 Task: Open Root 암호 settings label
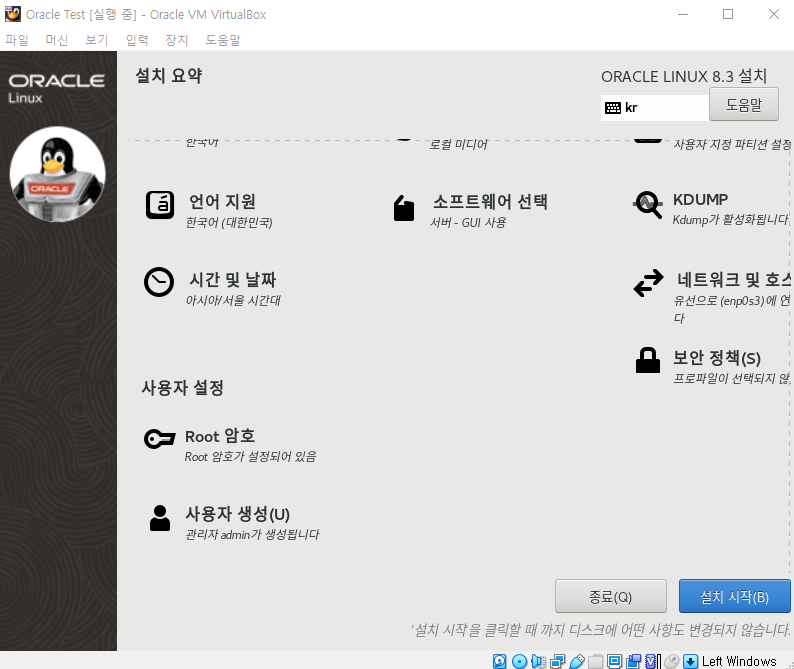point(220,436)
